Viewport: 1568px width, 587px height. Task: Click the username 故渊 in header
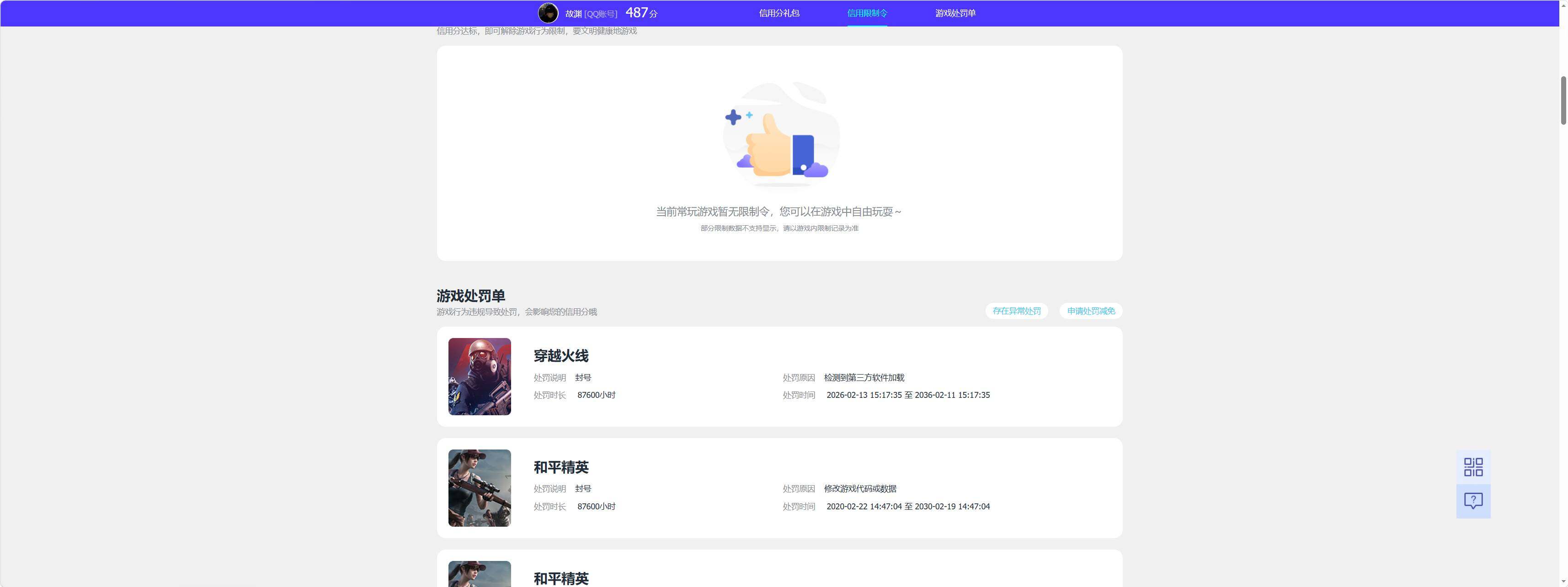coord(573,14)
